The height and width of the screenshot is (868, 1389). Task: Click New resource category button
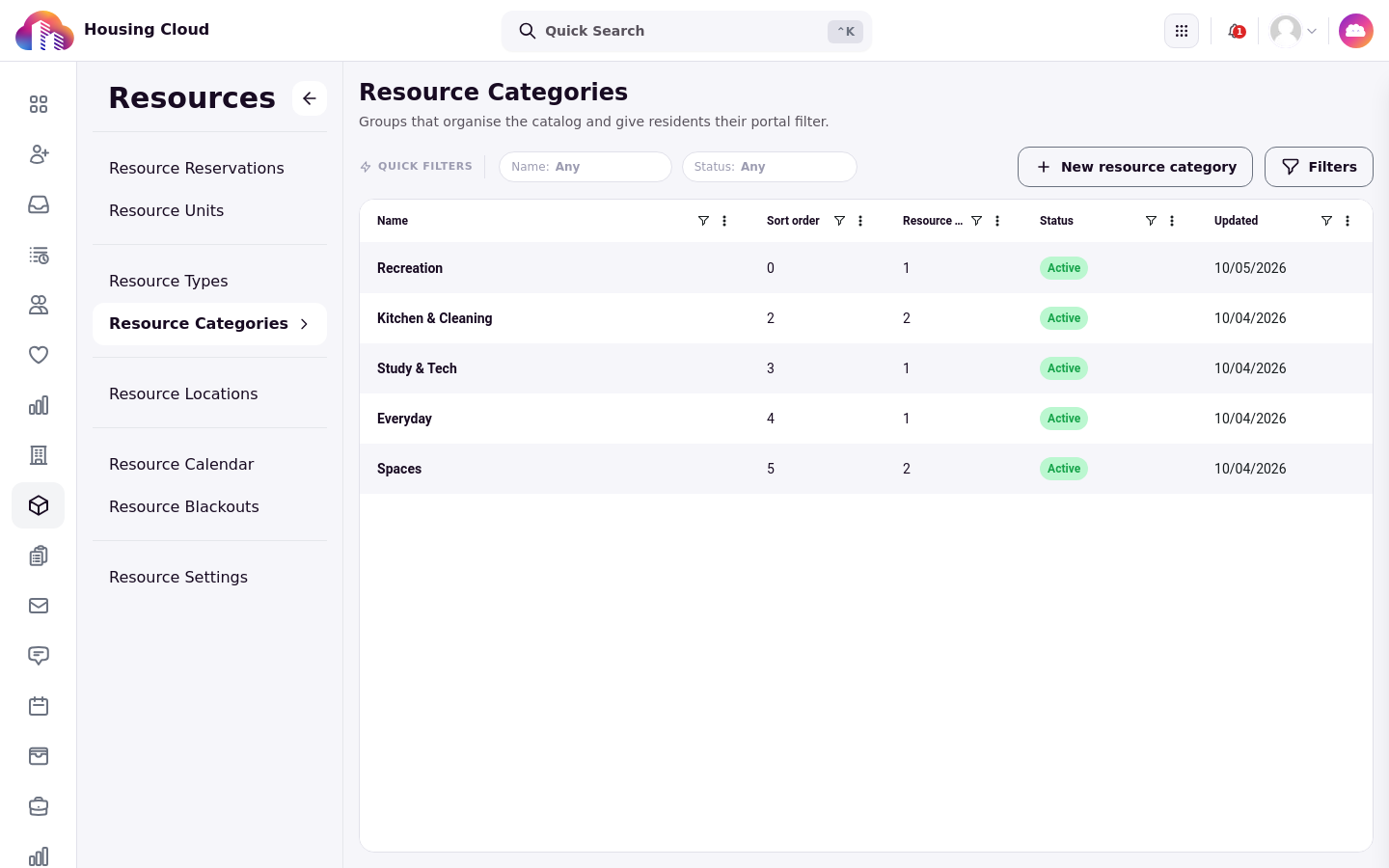pyautogui.click(x=1135, y=167)
